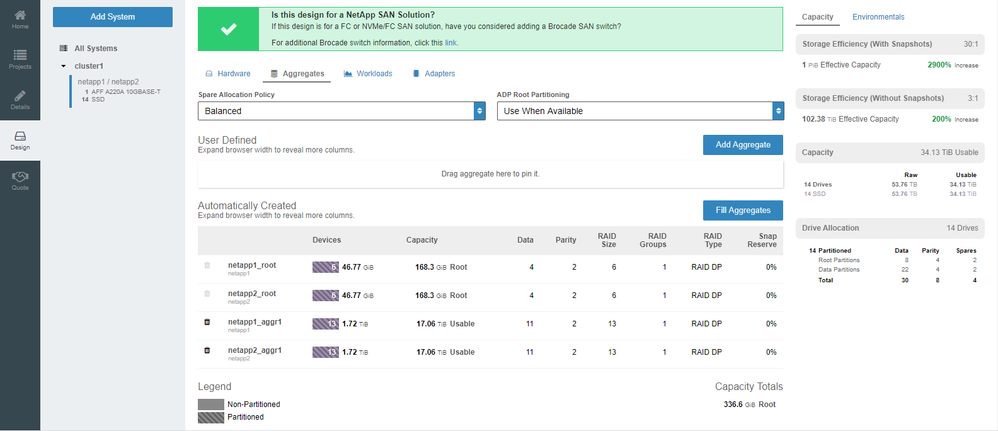Viewport: 998px width, 431px height.
Task: Click the Brocade switch information link
Action: click(x=451, y=43)
